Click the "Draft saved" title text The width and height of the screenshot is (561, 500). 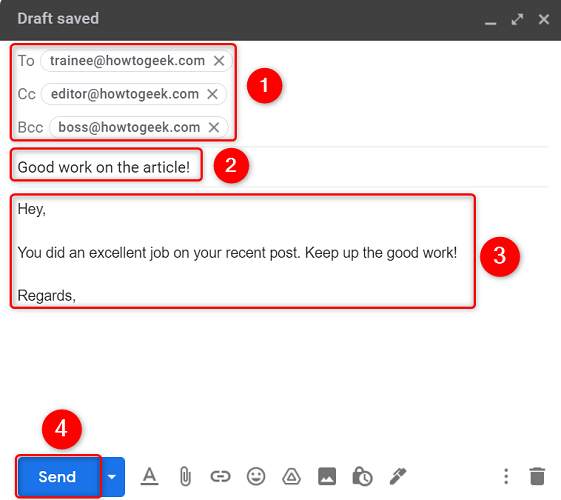click(x=58, y=19)
